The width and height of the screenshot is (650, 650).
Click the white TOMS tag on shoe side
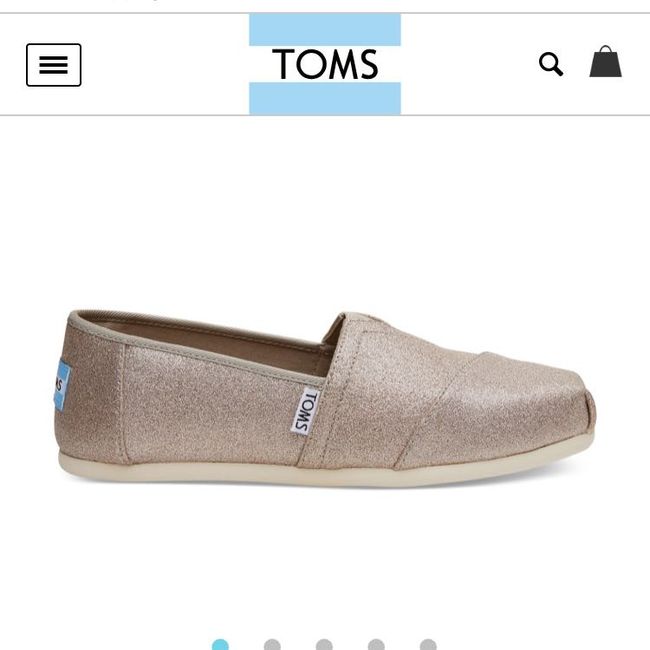pyautogui.click(x=306, y=411)
